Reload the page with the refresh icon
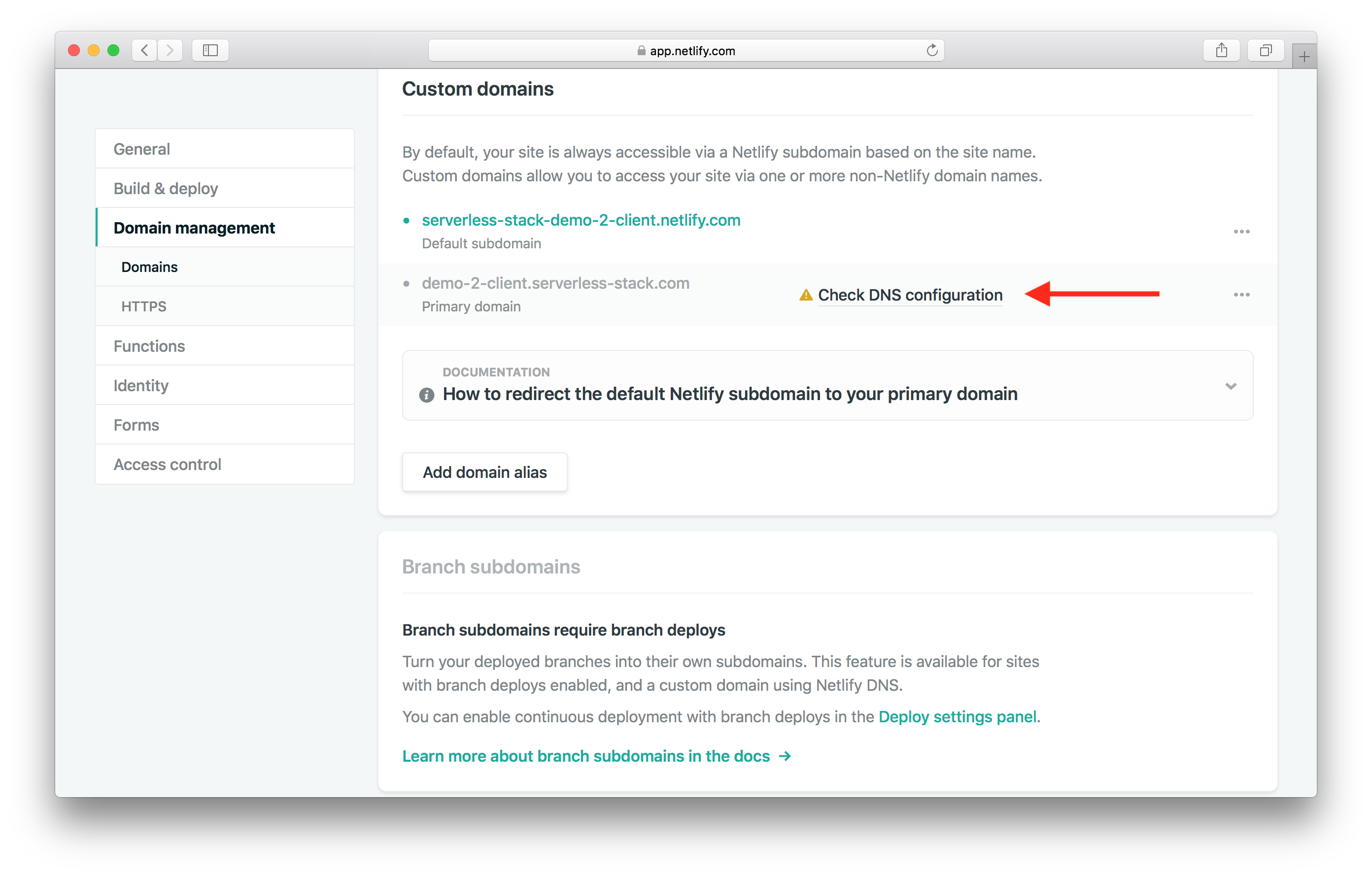This screenshot has width=1372, height=876. click(931, 51)
